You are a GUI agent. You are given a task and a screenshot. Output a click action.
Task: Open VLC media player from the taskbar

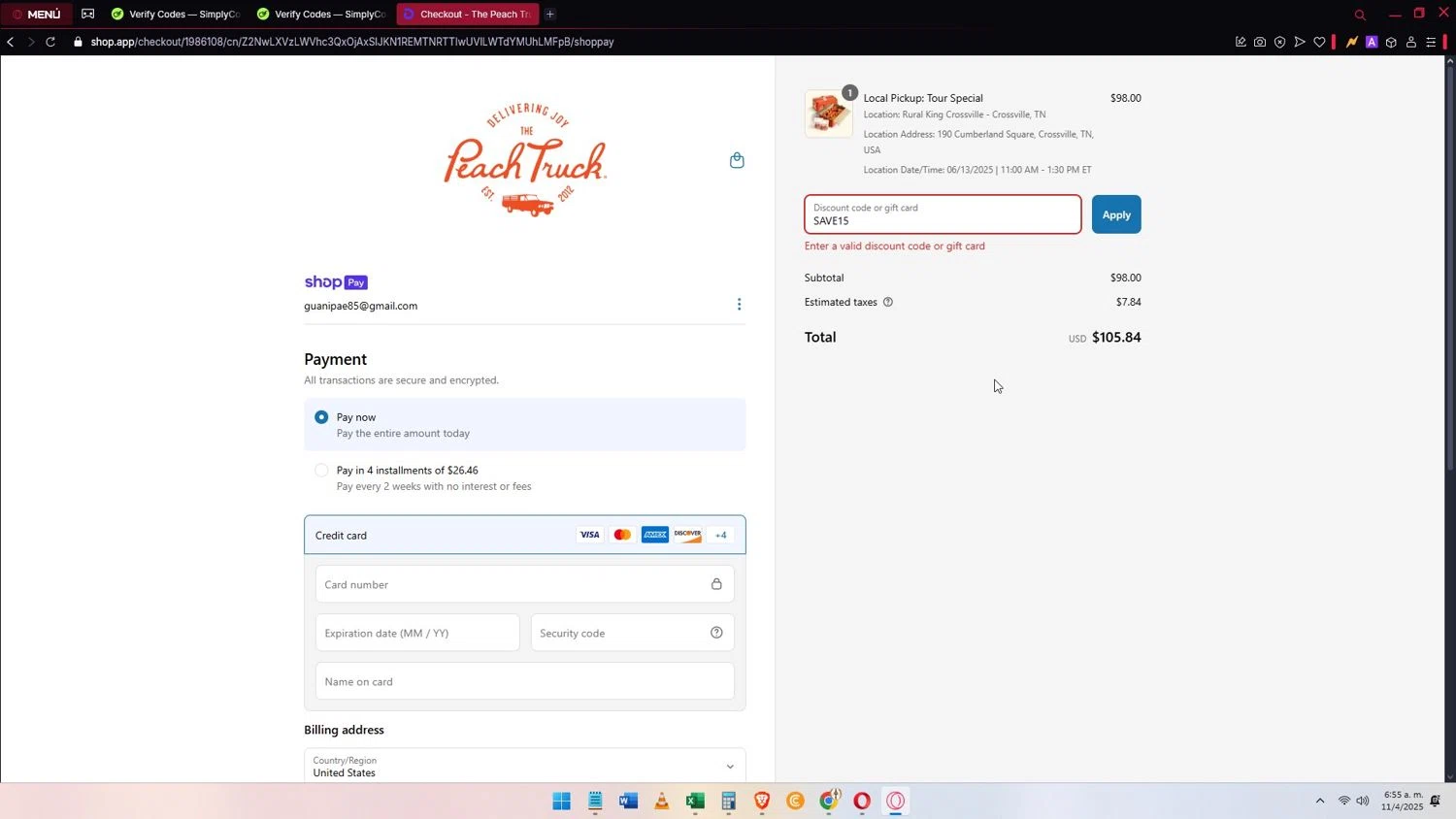tap(662, 802)
